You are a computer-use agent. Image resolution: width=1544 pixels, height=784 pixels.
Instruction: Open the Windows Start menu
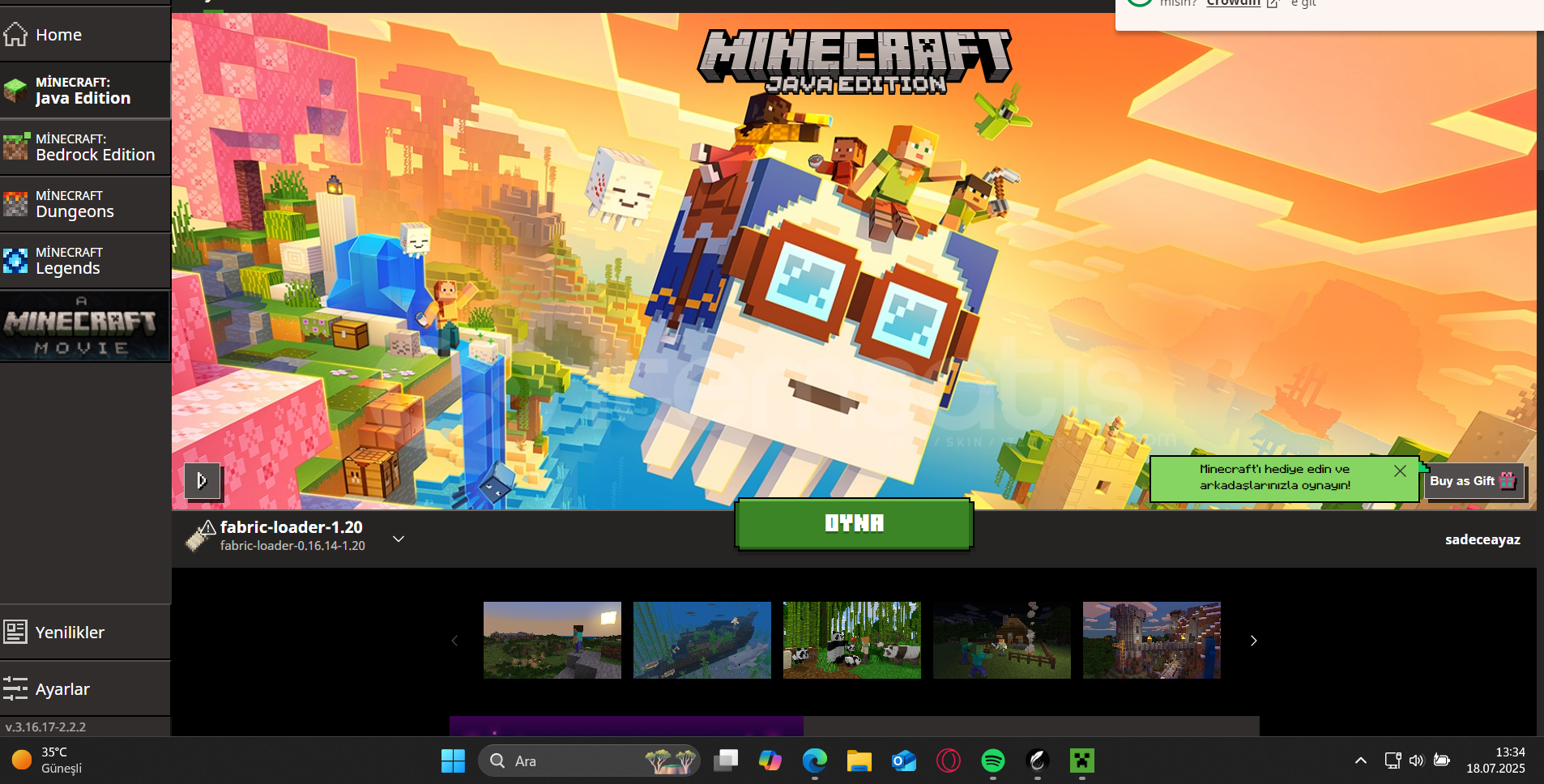coord(453,761)
